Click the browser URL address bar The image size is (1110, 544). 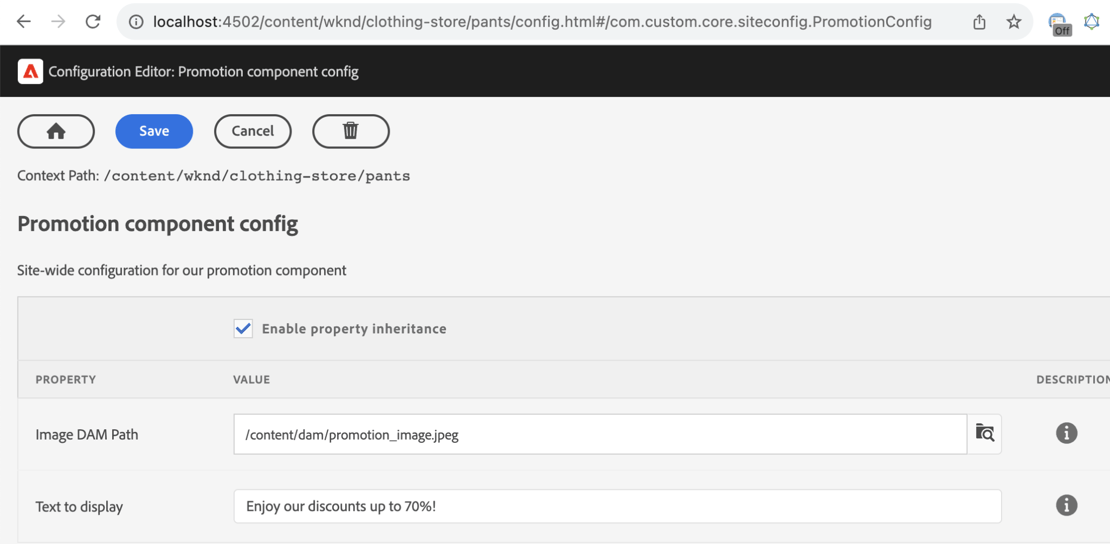pos(542,22)
